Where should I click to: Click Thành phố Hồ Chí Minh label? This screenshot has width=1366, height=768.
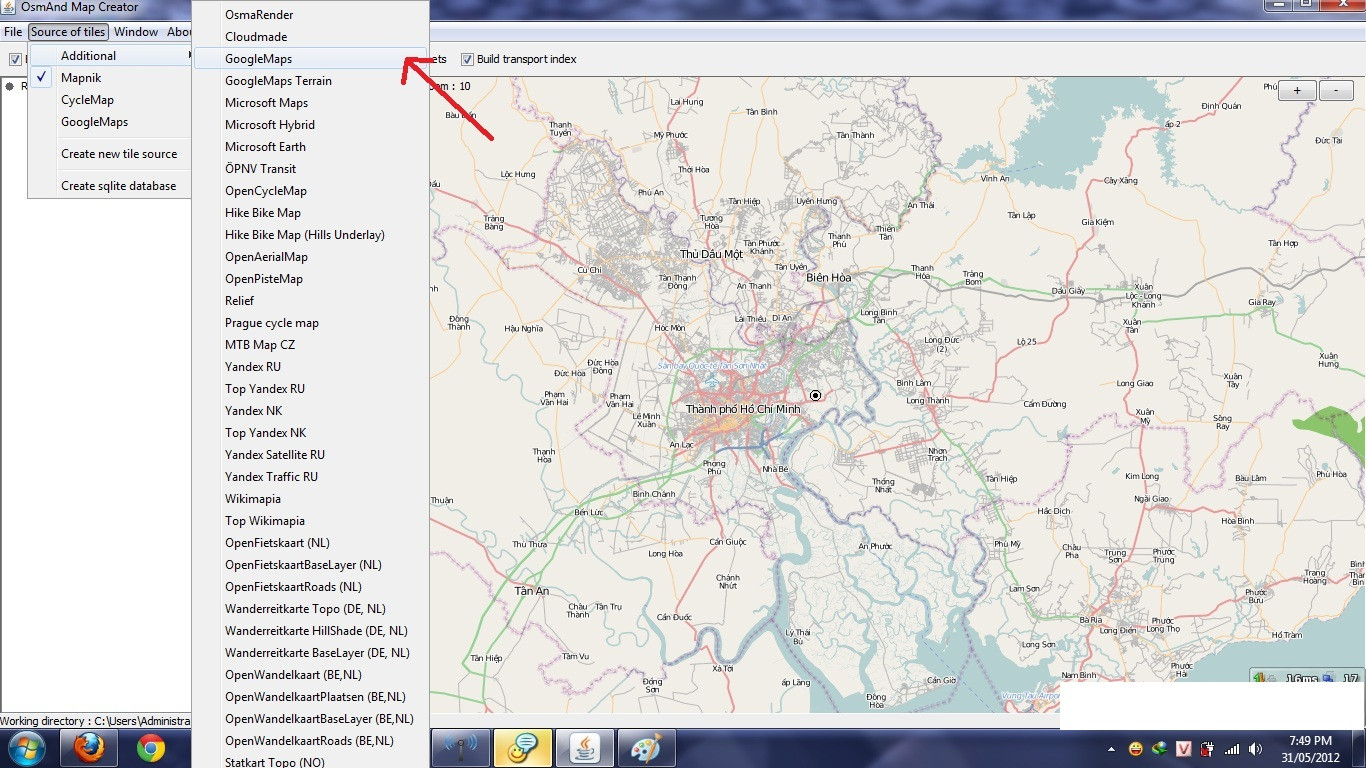tap(743, 409)
